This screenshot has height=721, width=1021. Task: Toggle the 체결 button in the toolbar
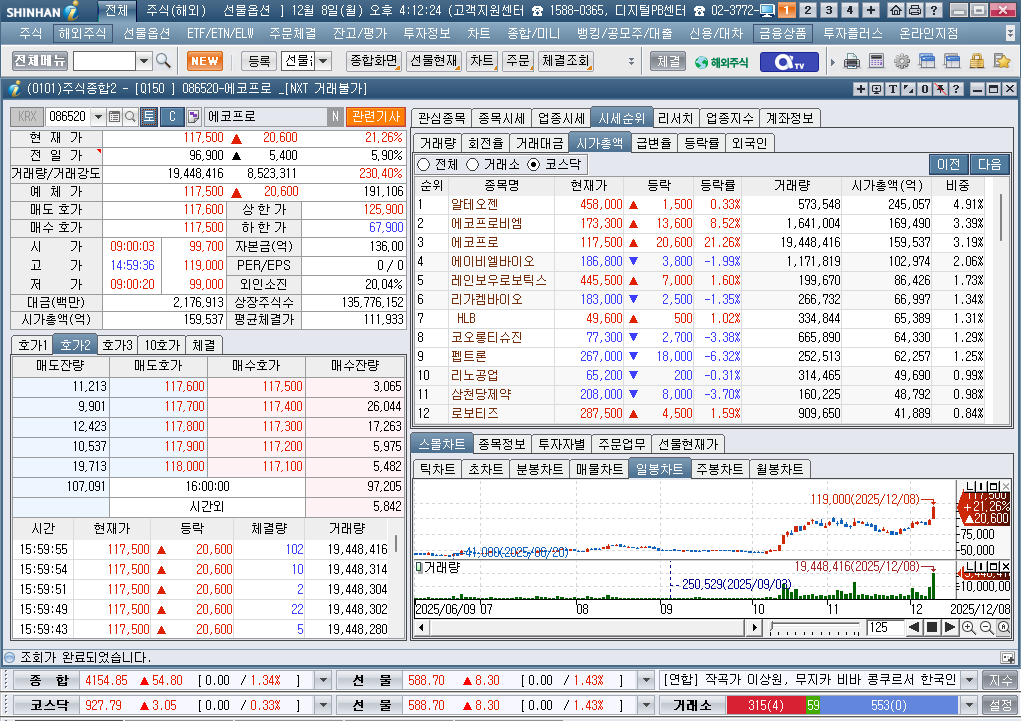point(668,61)
